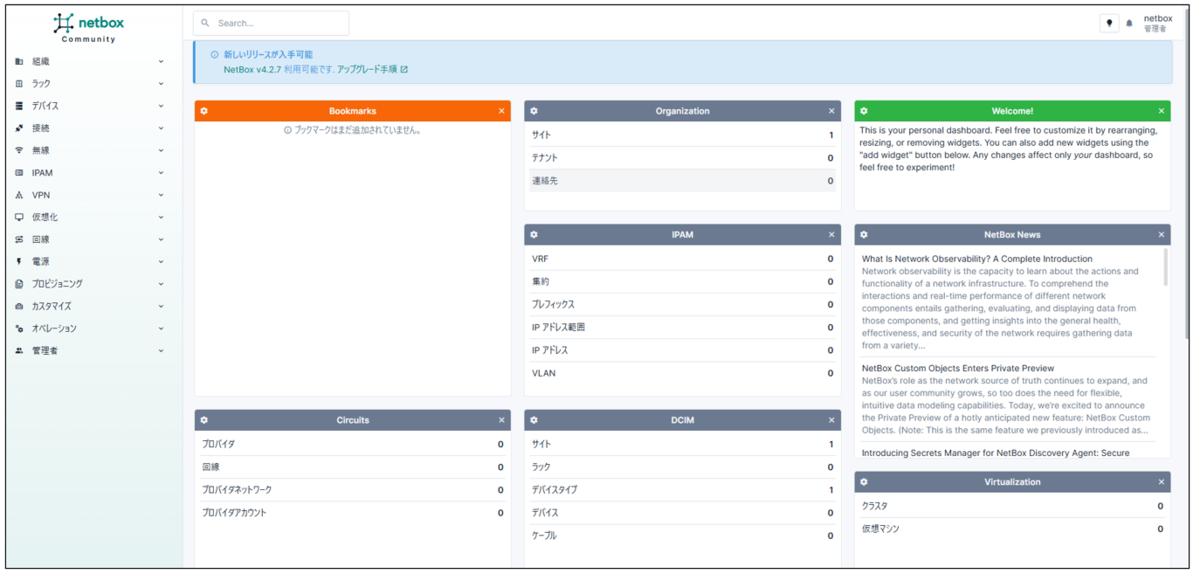Open the 仮想マシン link in Virtualization
Screen dimensions: 1200x574
[x=880, y=529]
